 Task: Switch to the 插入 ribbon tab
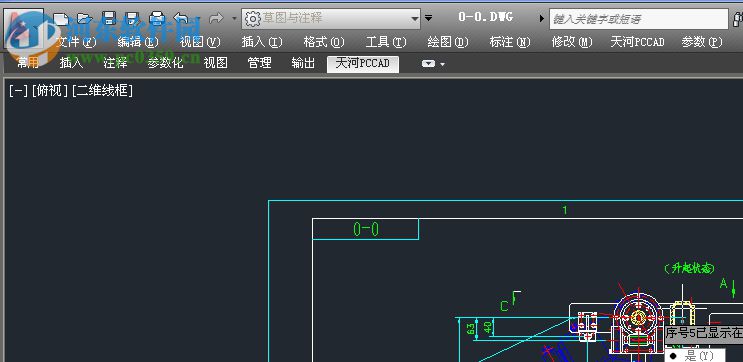pos(72,63)
